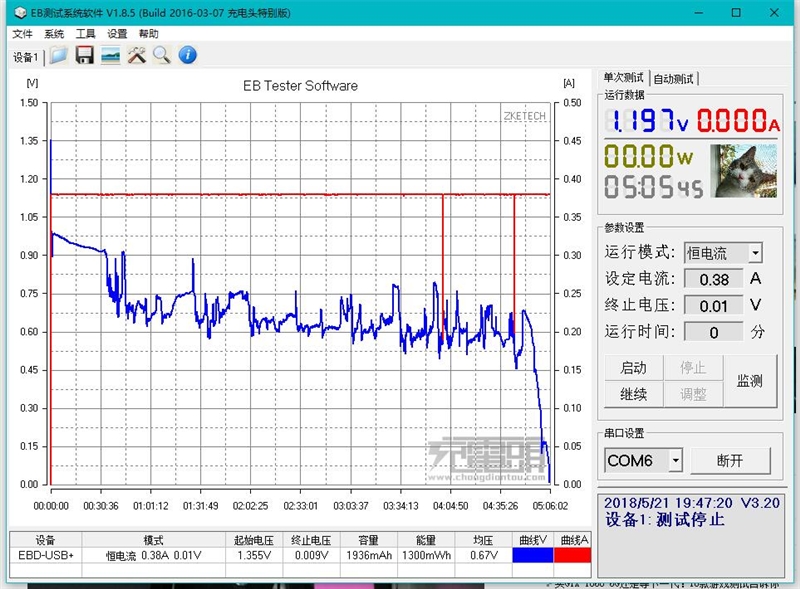
Task: Minimize the EB tester window
Action: [x=699, y=13]
